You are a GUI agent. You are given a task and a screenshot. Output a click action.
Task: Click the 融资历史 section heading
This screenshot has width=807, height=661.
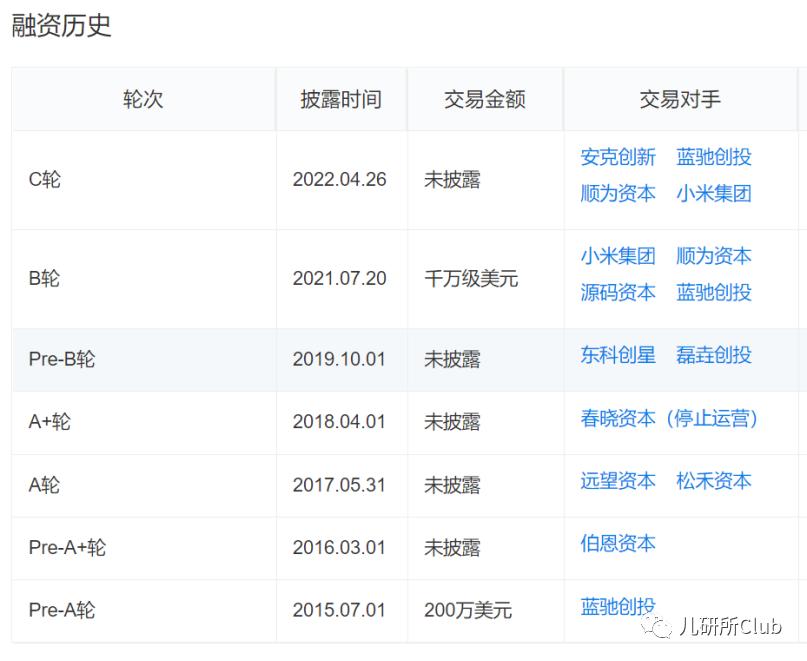point(61,25)
